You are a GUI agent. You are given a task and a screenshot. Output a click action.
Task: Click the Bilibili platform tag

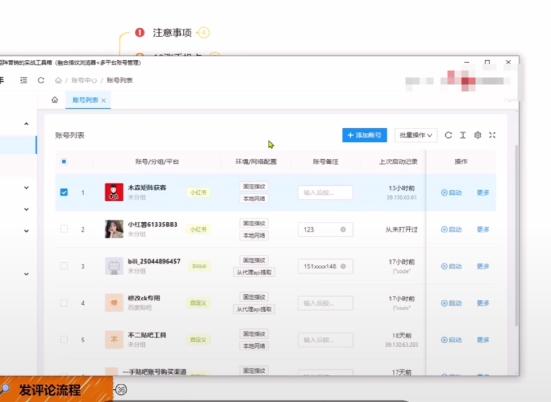pos(199,266)
